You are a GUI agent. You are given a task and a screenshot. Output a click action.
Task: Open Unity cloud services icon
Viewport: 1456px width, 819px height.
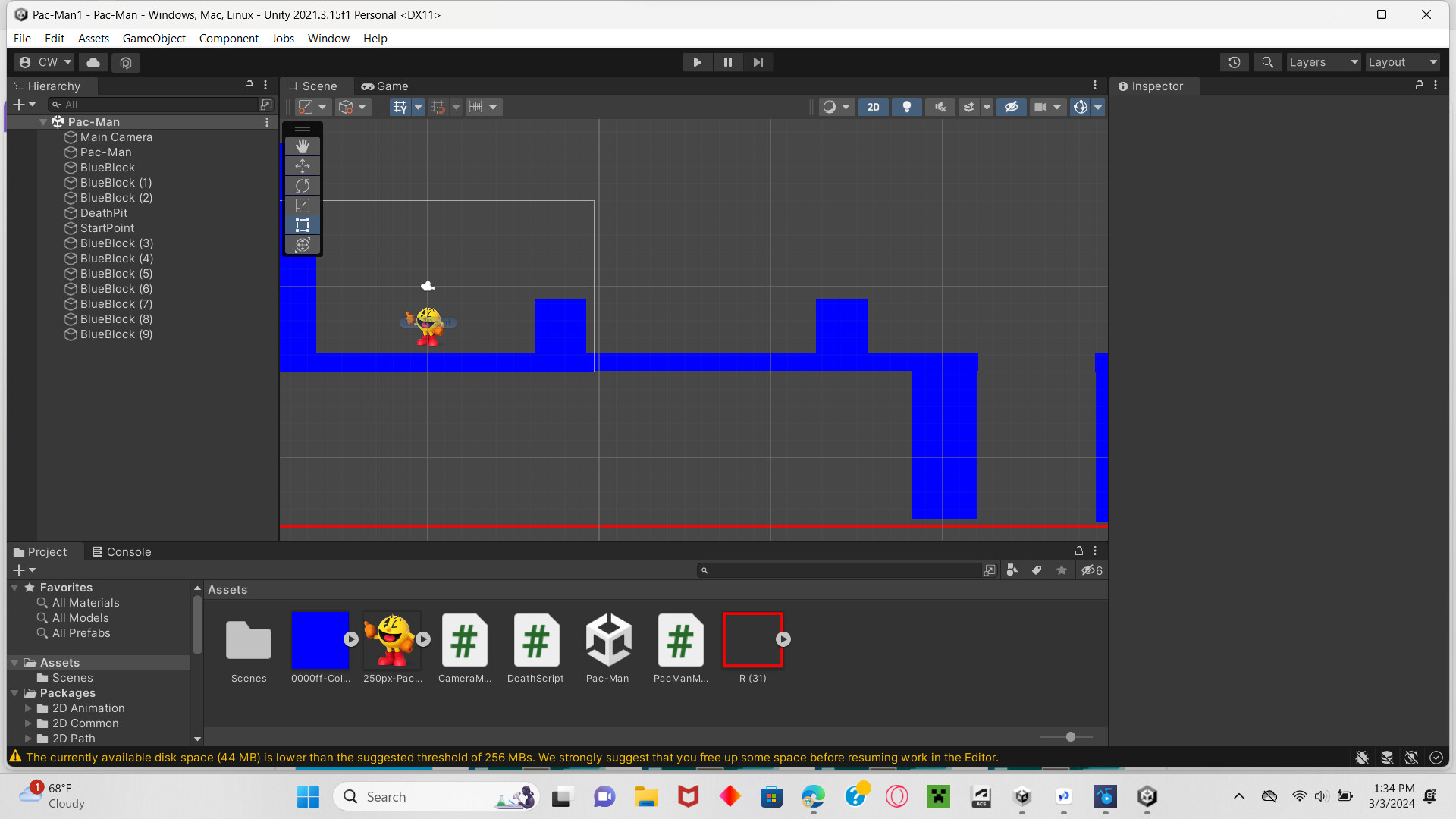point(93,62)
